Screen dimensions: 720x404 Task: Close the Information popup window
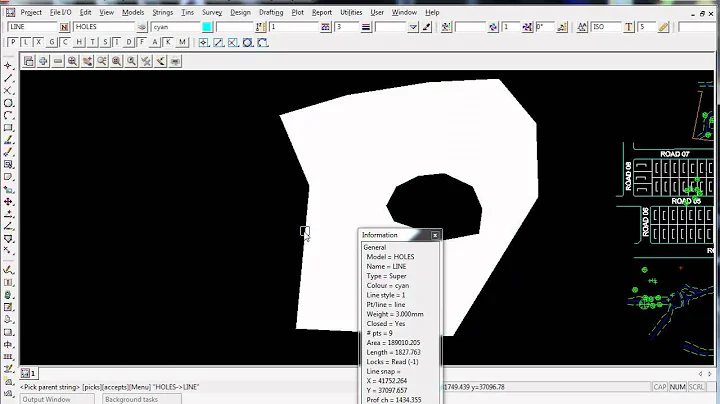click(435, 235)
